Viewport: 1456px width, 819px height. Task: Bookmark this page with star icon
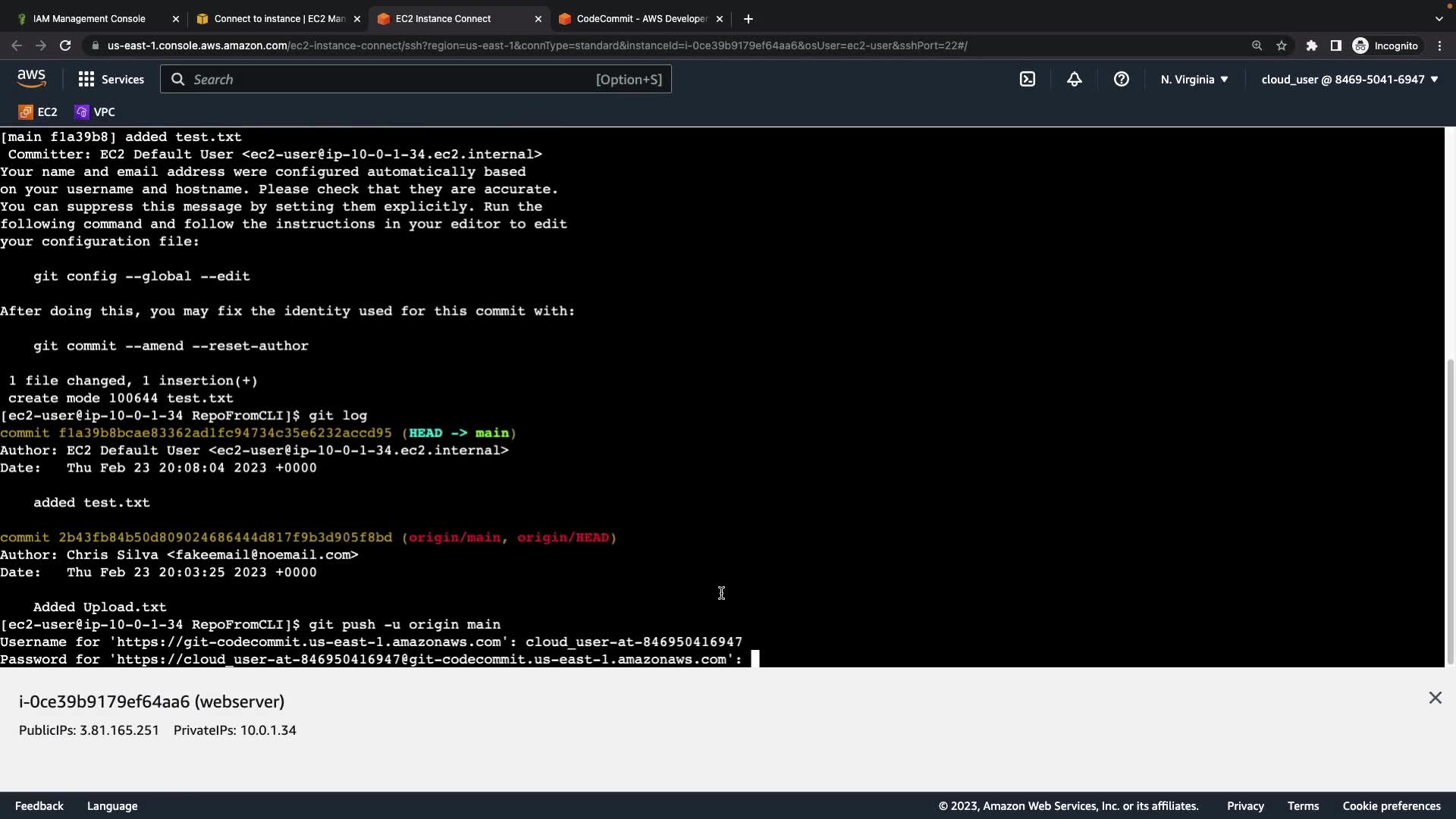1282,45
